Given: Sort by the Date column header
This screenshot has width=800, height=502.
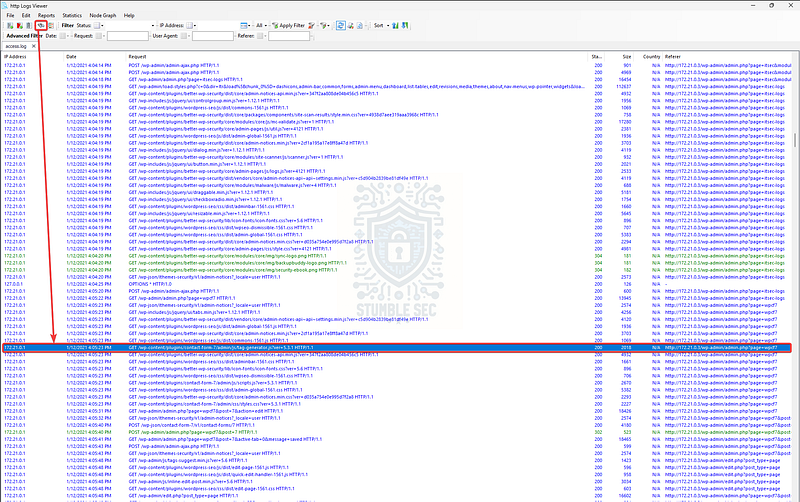Looking at the screenshot, I should (x=95, y=57).
